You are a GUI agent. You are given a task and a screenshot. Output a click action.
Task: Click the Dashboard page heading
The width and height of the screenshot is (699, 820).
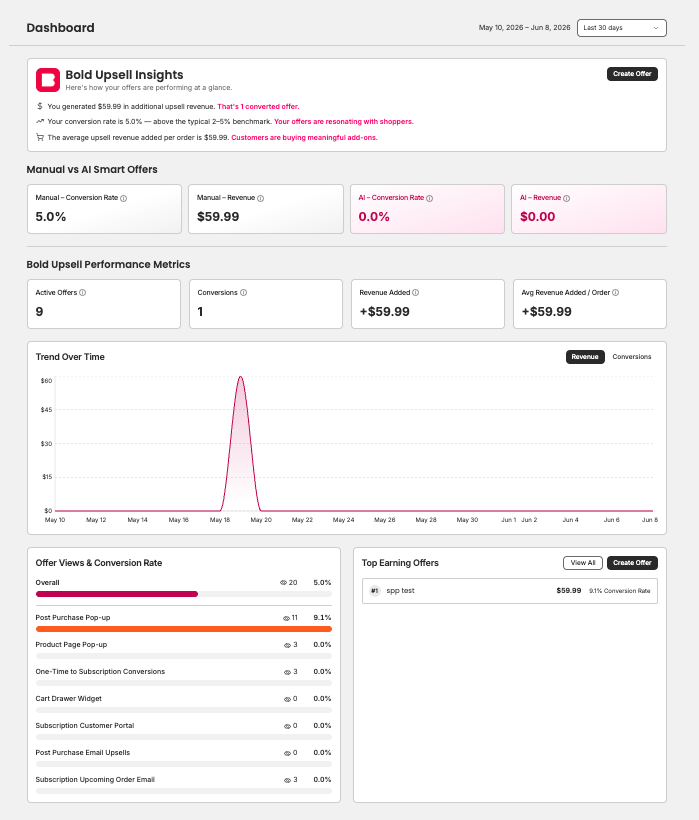(61, 28)
